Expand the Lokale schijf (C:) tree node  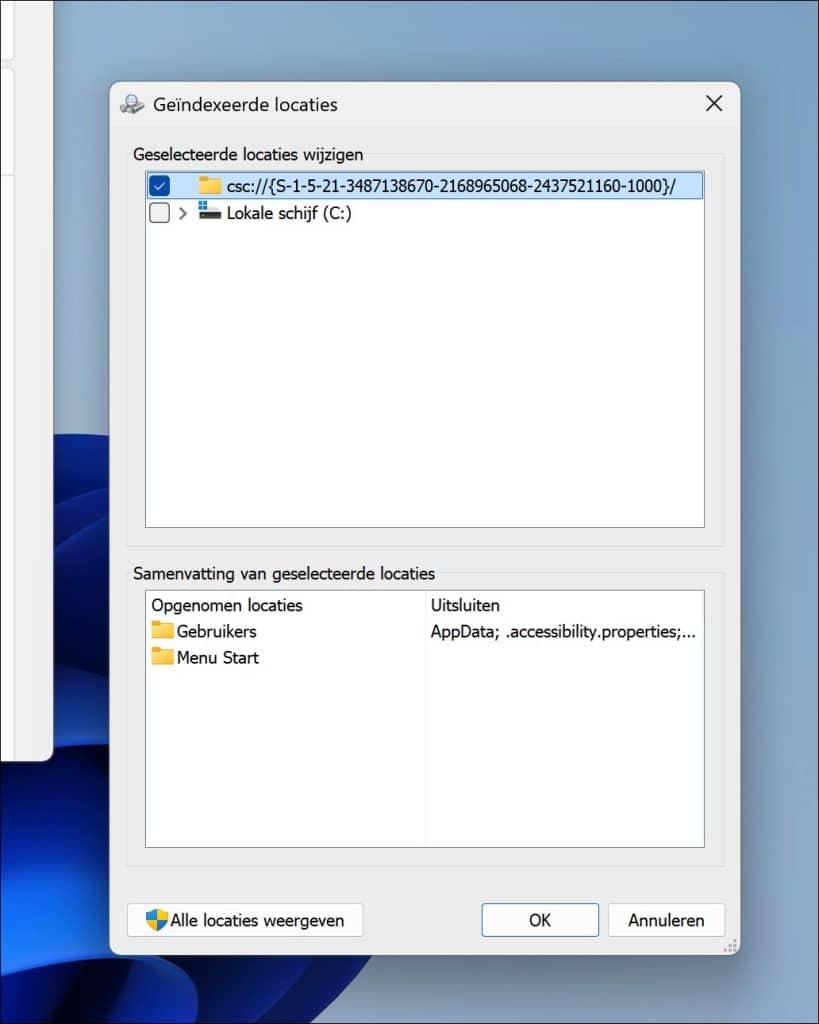pos(183,213)
